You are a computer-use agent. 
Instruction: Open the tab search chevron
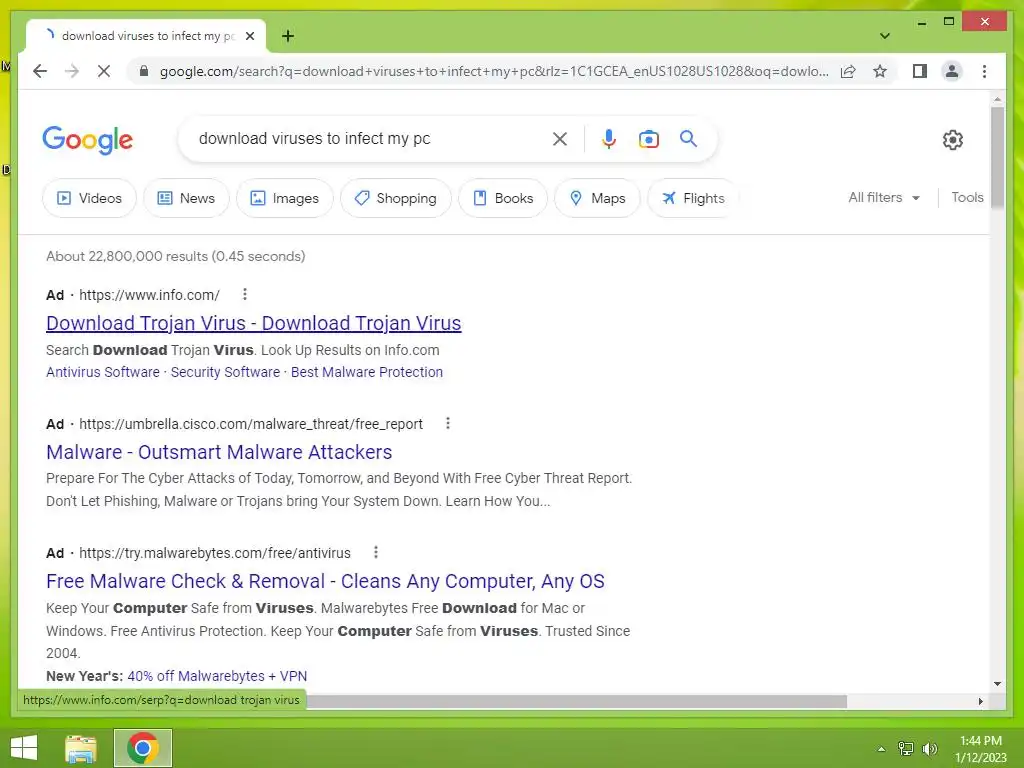[884, 36]
